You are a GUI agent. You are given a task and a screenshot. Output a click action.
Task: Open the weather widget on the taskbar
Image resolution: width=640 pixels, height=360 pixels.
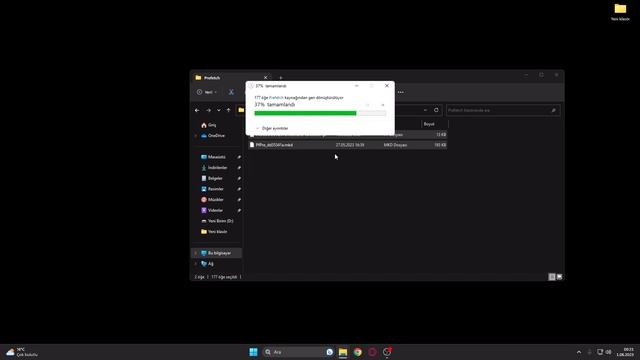click(22, 352)
